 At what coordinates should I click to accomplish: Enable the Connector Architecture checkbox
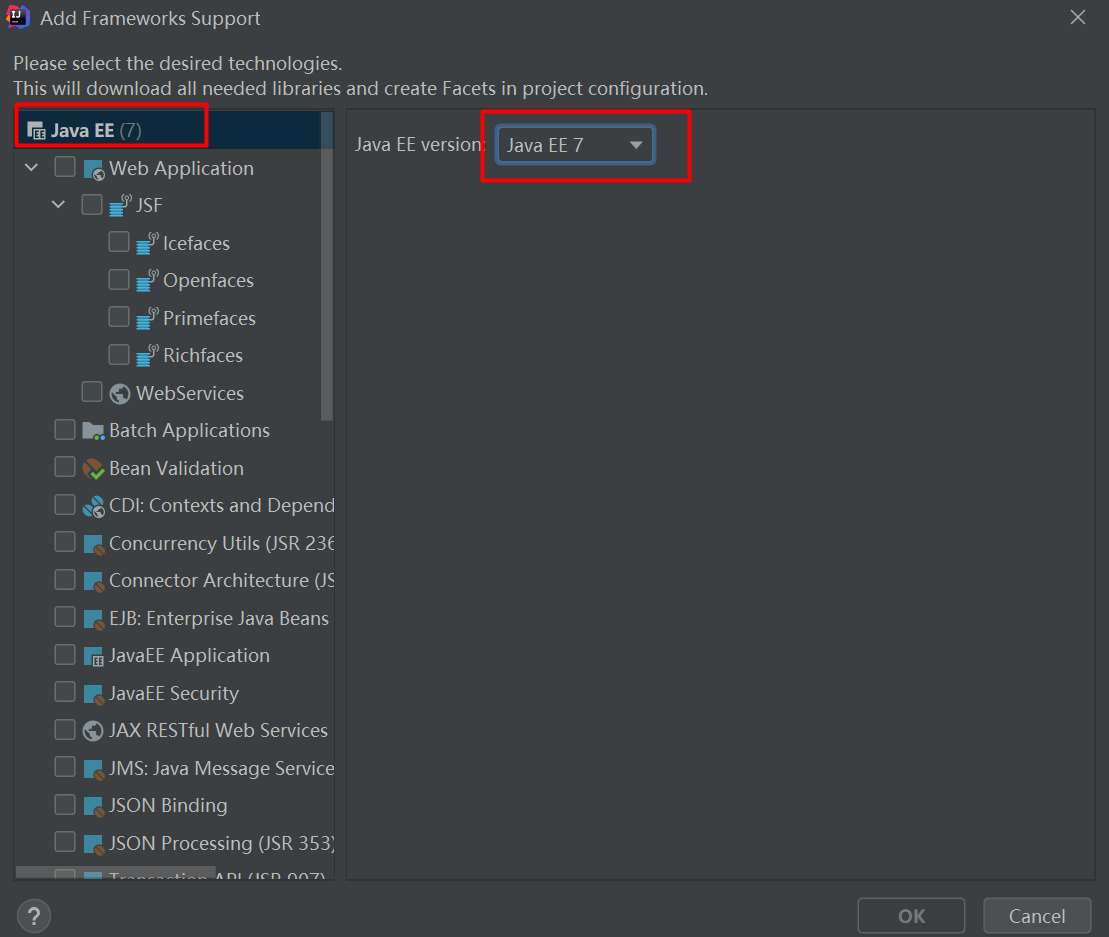click(65, 579)
